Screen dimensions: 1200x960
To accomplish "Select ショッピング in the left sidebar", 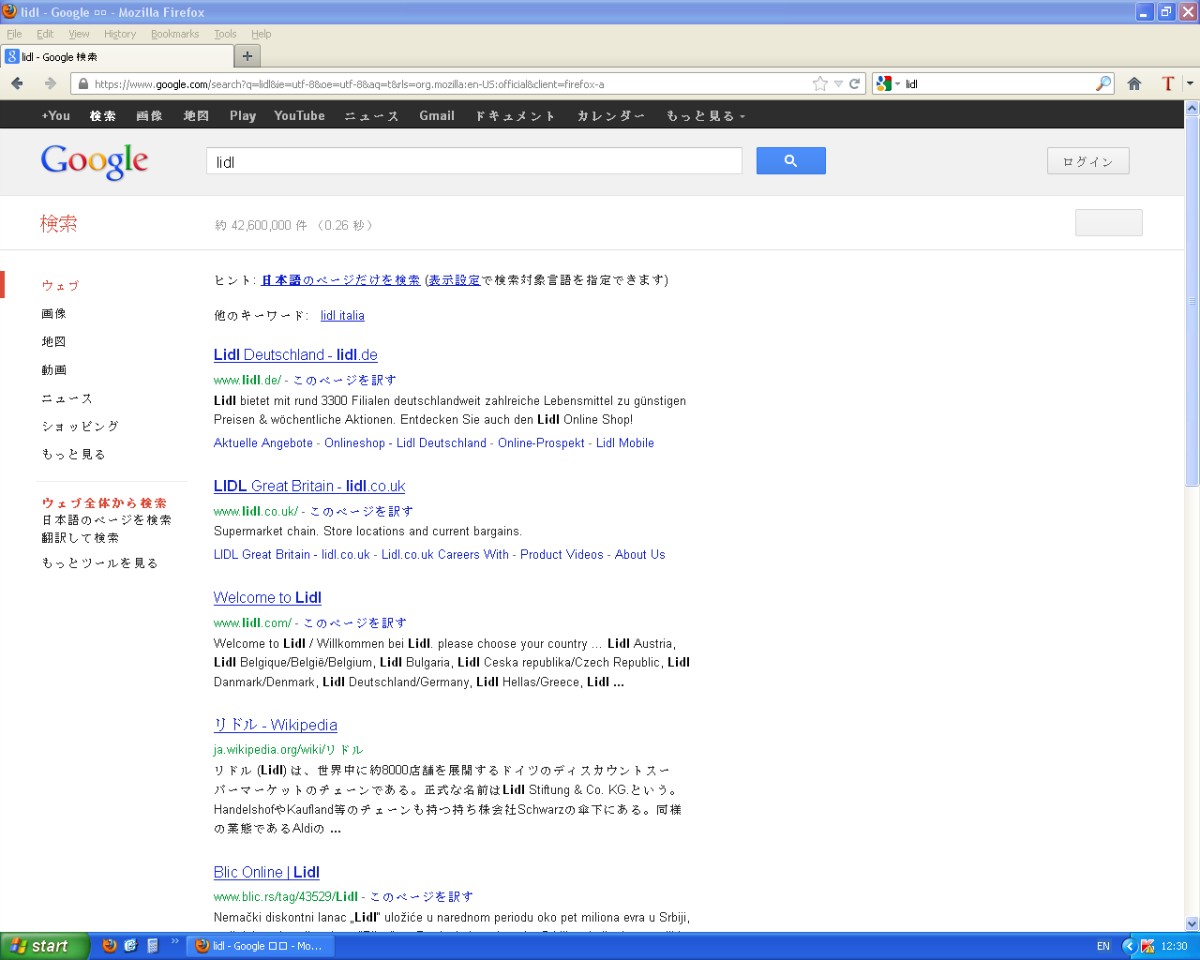I will pyautogui.click(x=80, y=426).
